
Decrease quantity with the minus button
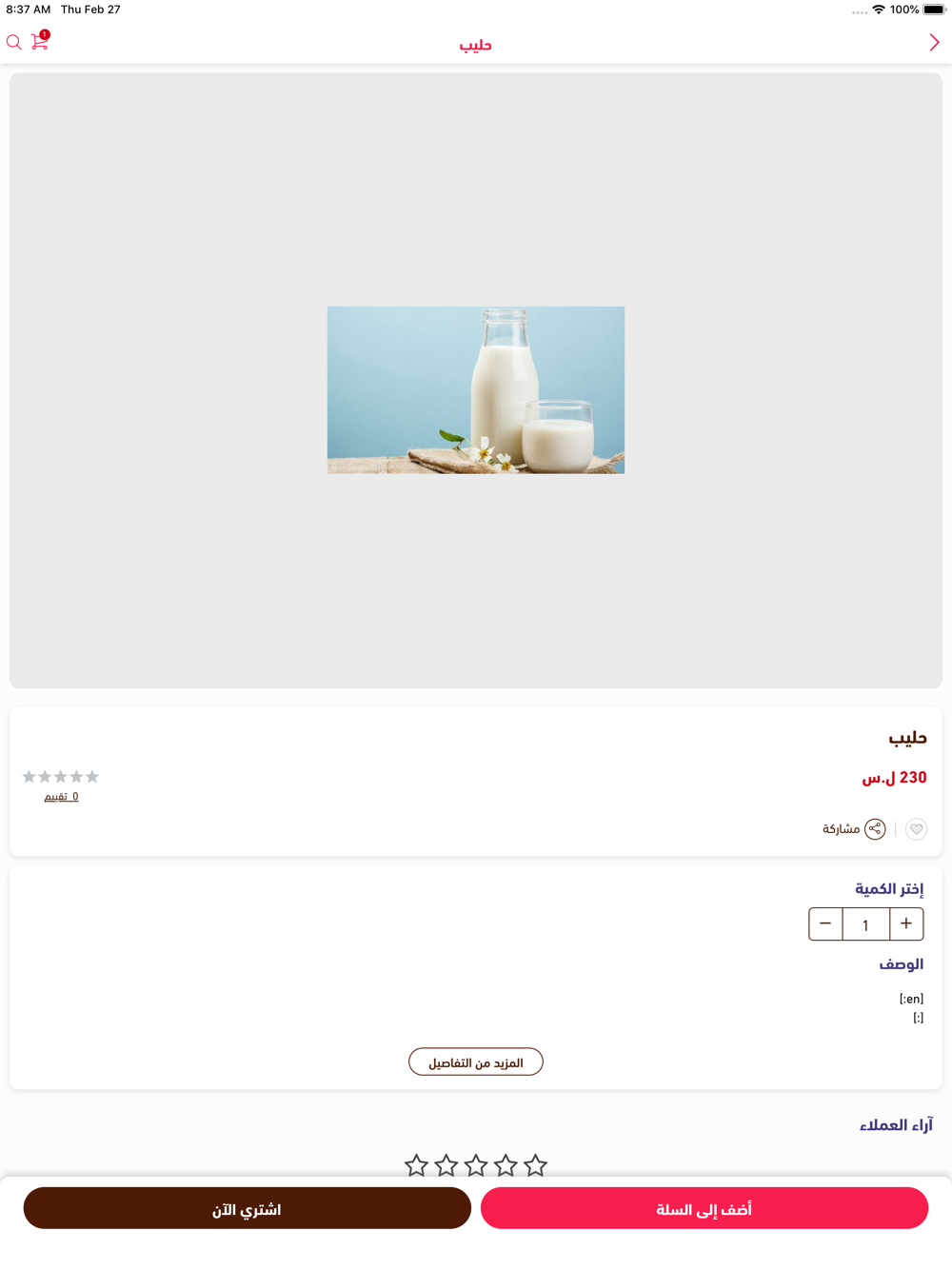pos(825,923)
